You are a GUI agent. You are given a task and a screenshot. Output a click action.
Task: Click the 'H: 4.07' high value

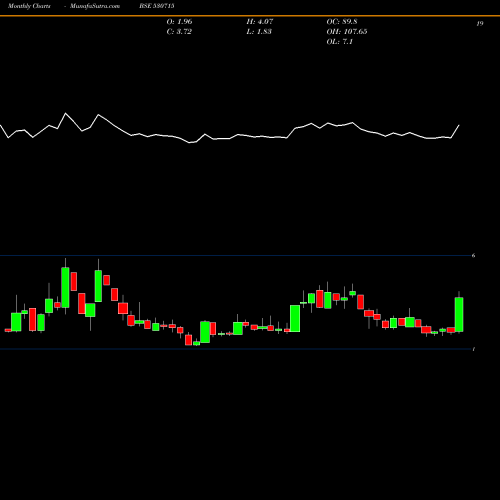260,22
